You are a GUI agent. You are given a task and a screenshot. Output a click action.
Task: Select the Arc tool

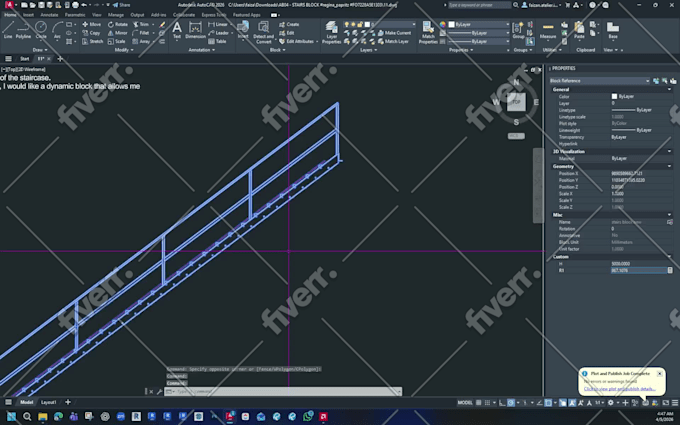click(57, 29)
